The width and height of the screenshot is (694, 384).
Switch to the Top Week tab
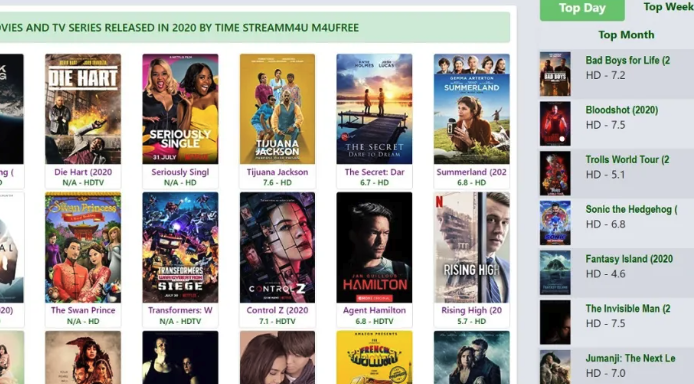pyautogui.click(x=668, y=7)
